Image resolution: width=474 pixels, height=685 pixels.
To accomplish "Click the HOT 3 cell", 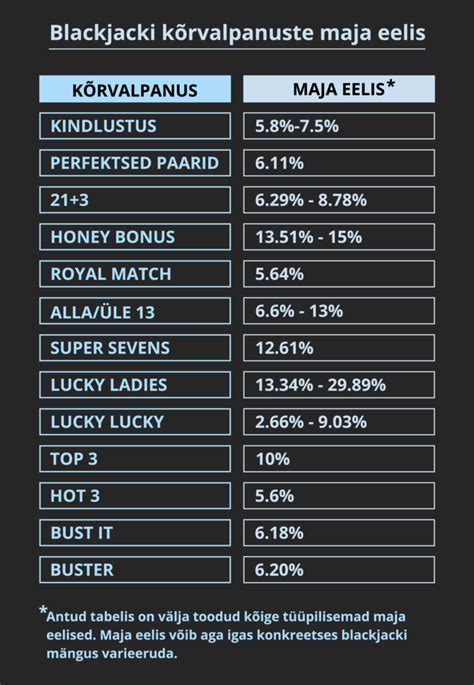I will point(135,496).
